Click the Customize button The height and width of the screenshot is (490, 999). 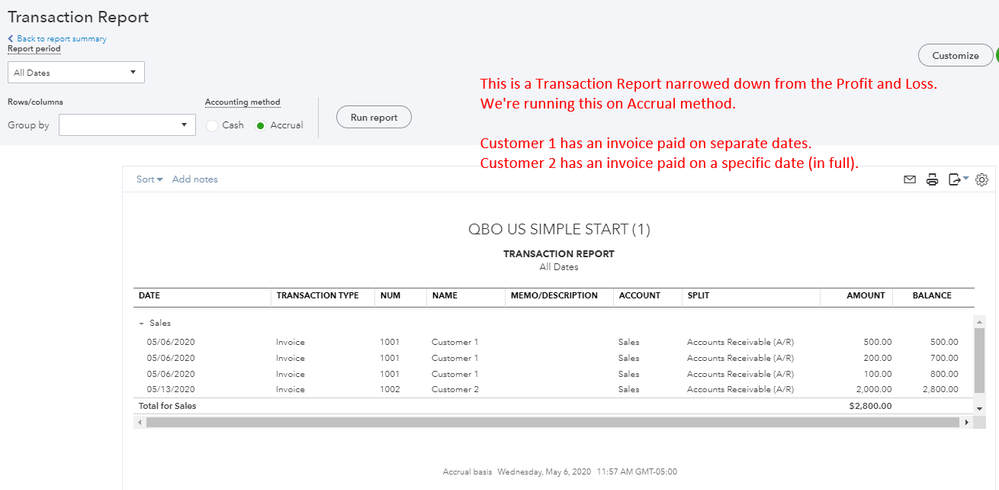(x=955, y=55)
